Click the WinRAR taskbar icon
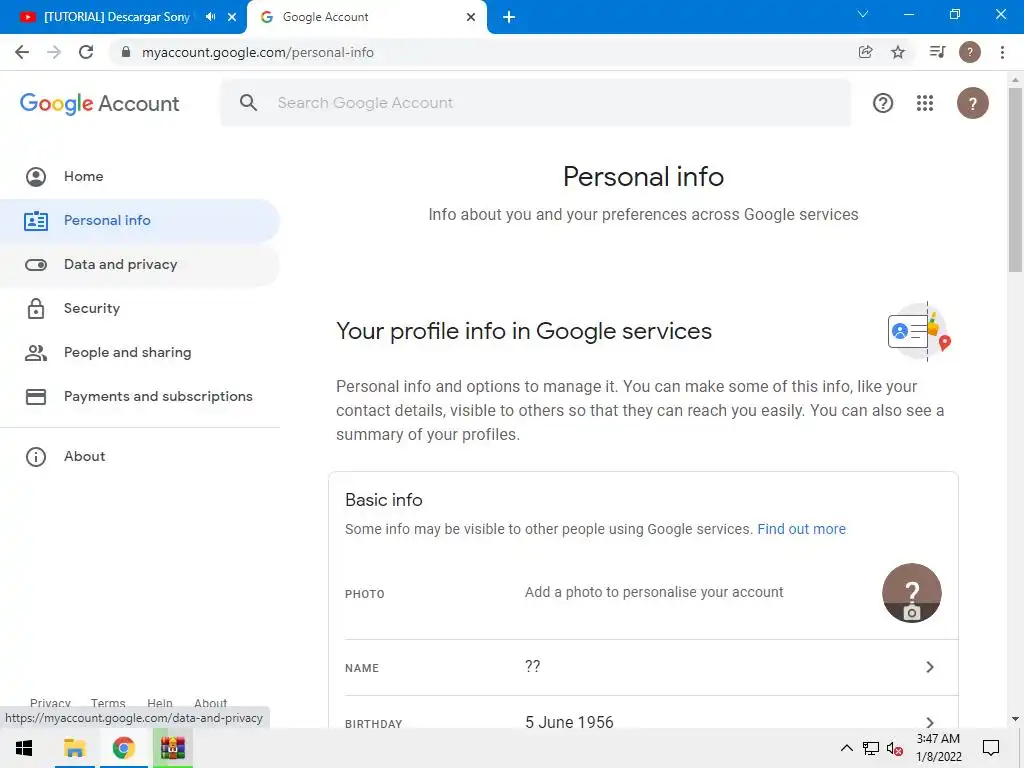The height and width of the screenshot is (768, 1024). click(172, 748)
